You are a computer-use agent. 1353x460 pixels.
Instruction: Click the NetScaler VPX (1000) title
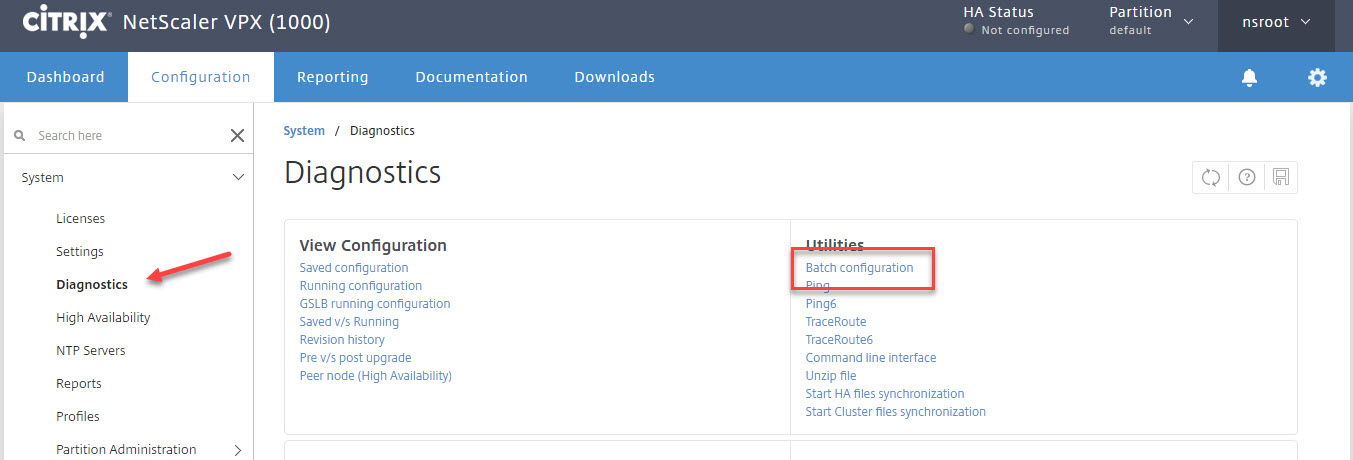point(226,21)
